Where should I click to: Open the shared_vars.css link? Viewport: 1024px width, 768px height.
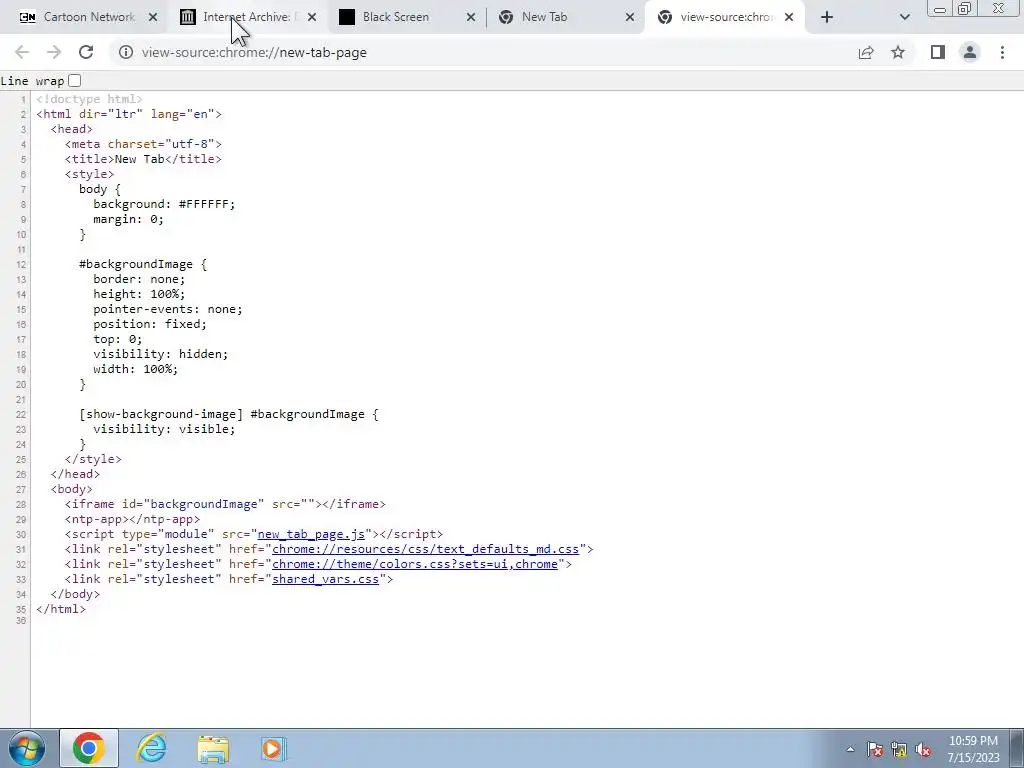click(x=325, y=579)
